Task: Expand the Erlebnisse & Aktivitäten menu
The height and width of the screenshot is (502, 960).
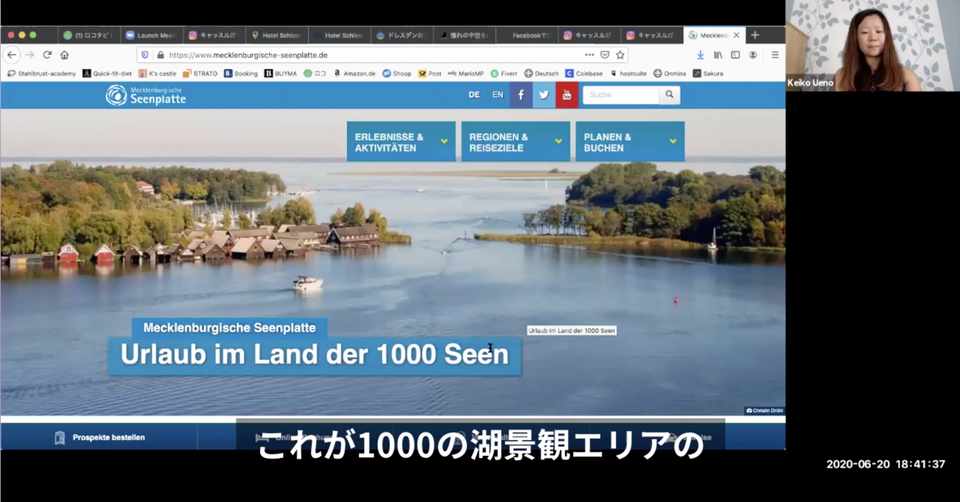Action: point(401,141)
